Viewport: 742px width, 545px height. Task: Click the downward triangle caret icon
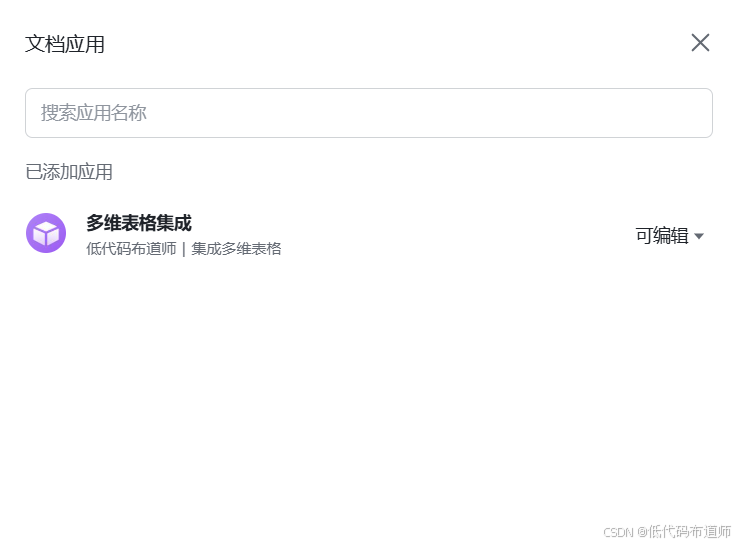click(x=698, y=236)
